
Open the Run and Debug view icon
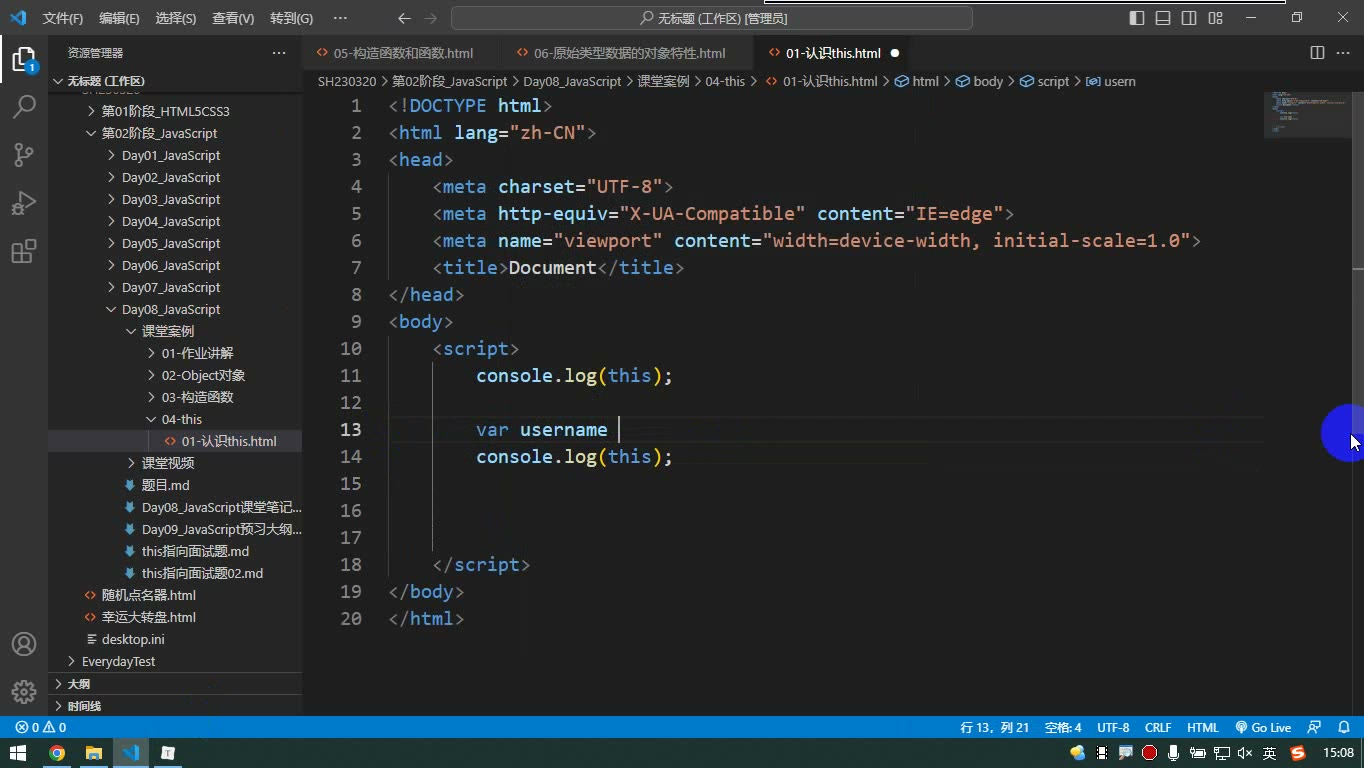tap(24, 203)
